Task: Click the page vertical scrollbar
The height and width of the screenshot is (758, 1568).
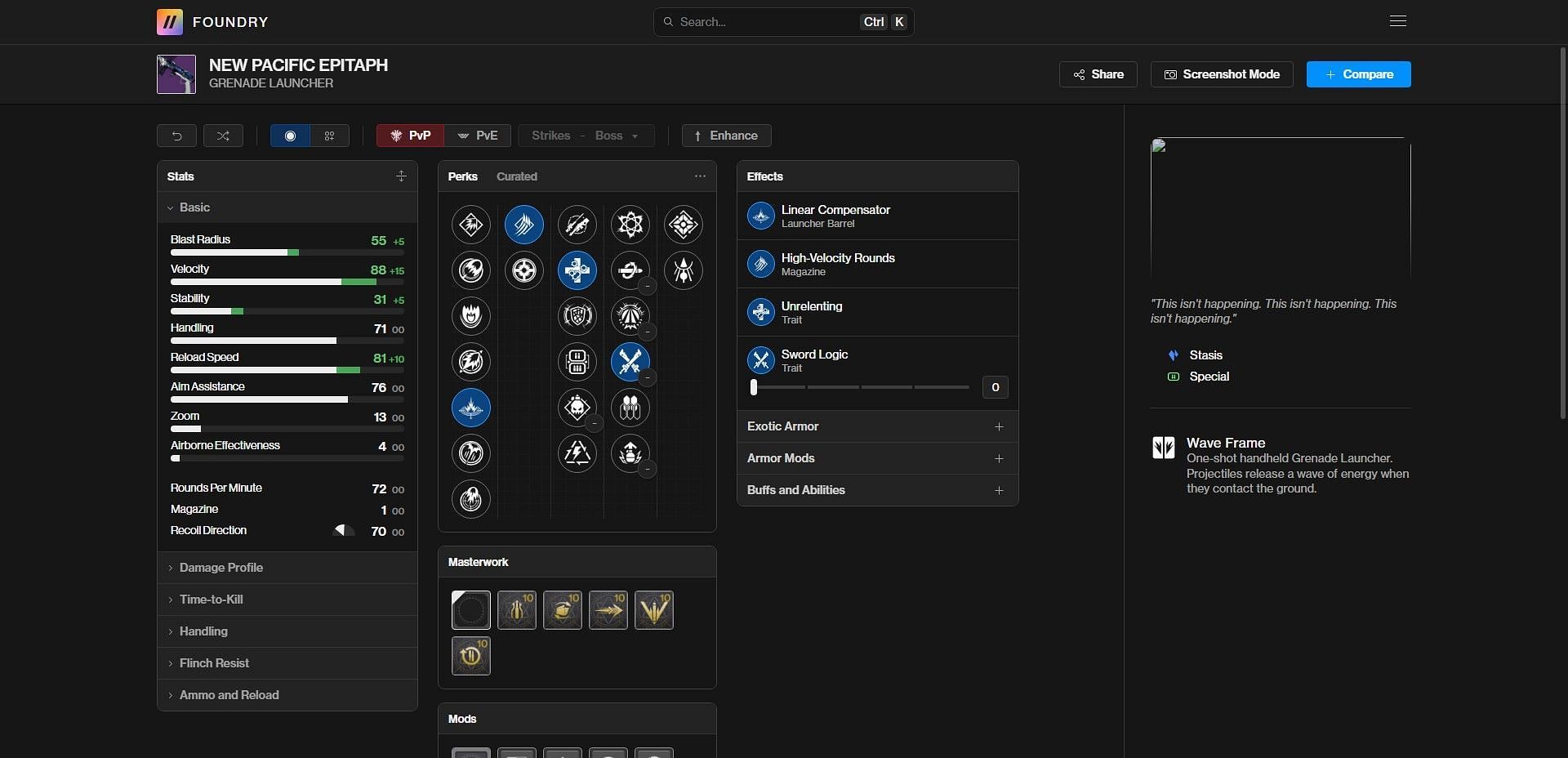Action: pyautogui.click(x=1563, y=233)
